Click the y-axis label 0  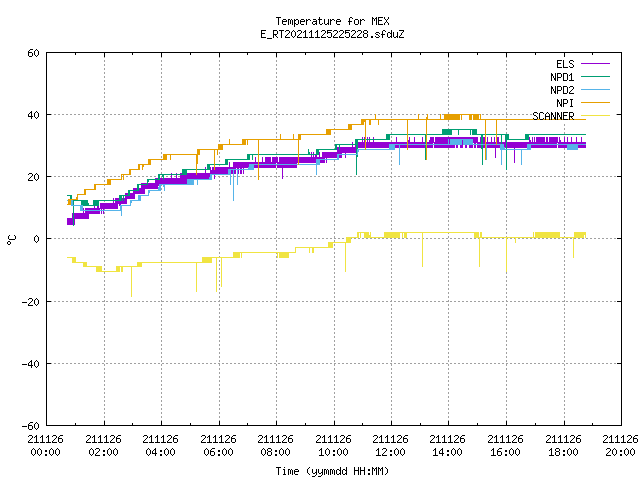tap(37, 239)
